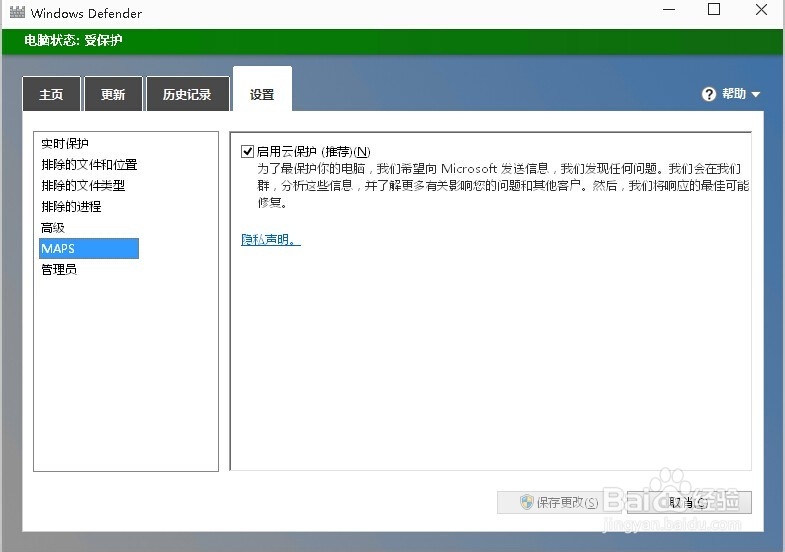785x552 pixels.
Task: Open the 隐私声明 link
Action: (x=271, y=240)
